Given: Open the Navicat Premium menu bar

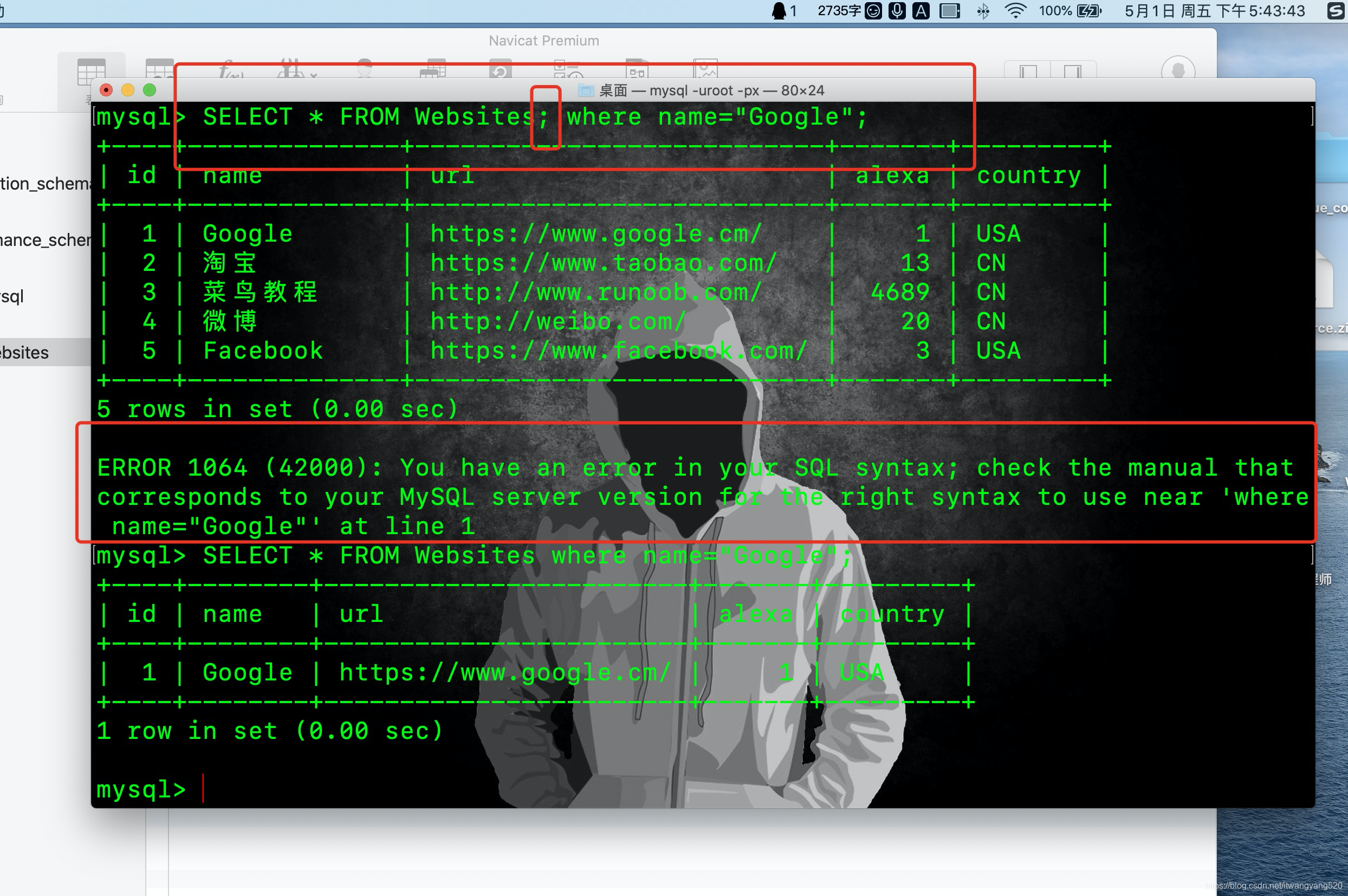Looking at the screenshot, I should pyautogui.click(x=545, y=40).
